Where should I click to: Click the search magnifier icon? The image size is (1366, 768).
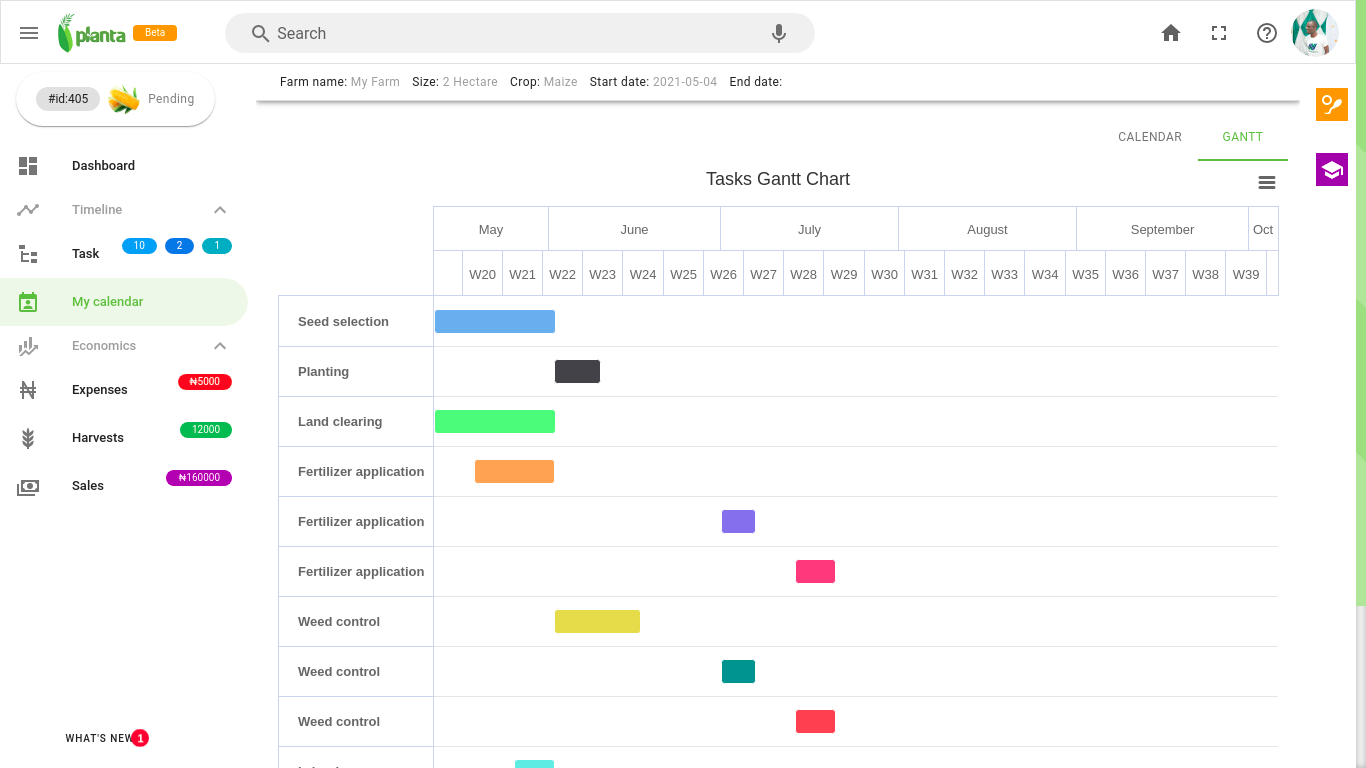point(260,33)
